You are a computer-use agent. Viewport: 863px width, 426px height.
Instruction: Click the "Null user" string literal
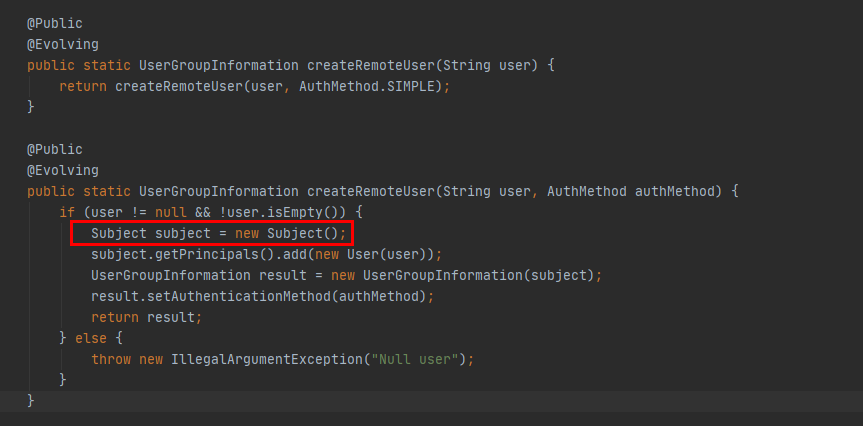click(415, 359)
